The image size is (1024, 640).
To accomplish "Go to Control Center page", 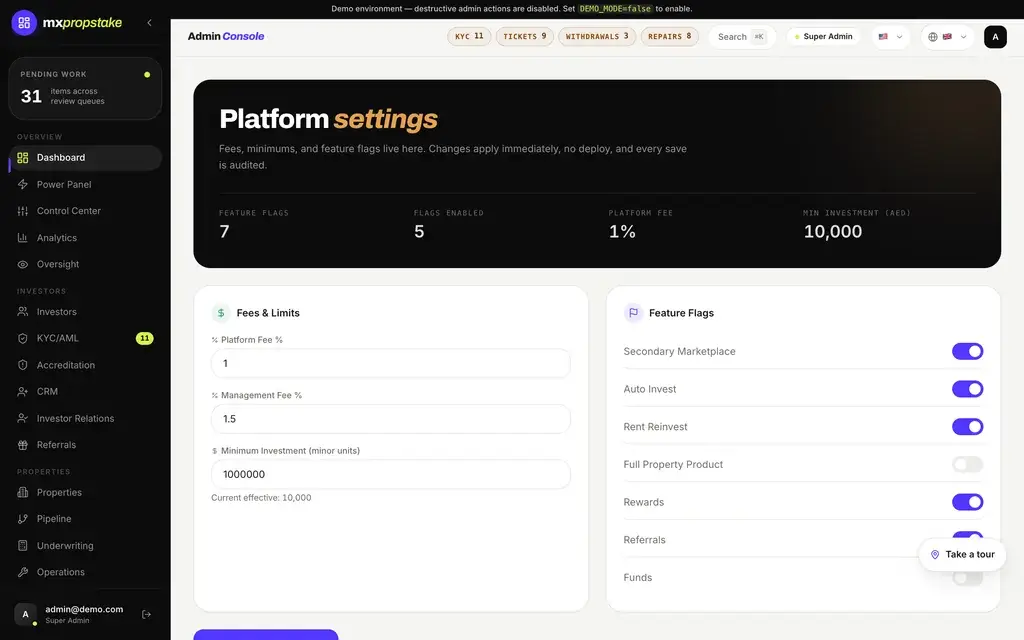I will 86,211.
